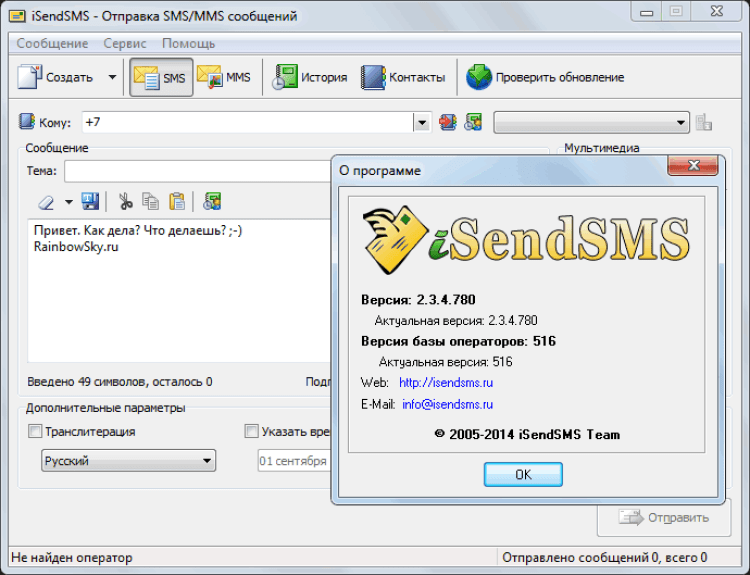Click the address book icon beside Кому

click(x=27, y=122)
